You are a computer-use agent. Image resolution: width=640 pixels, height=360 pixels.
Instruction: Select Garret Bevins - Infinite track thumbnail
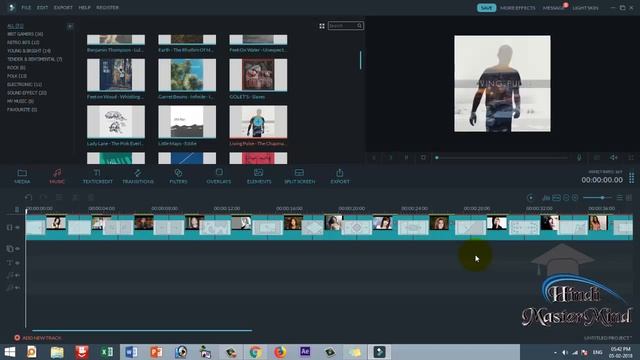(187, 75)
